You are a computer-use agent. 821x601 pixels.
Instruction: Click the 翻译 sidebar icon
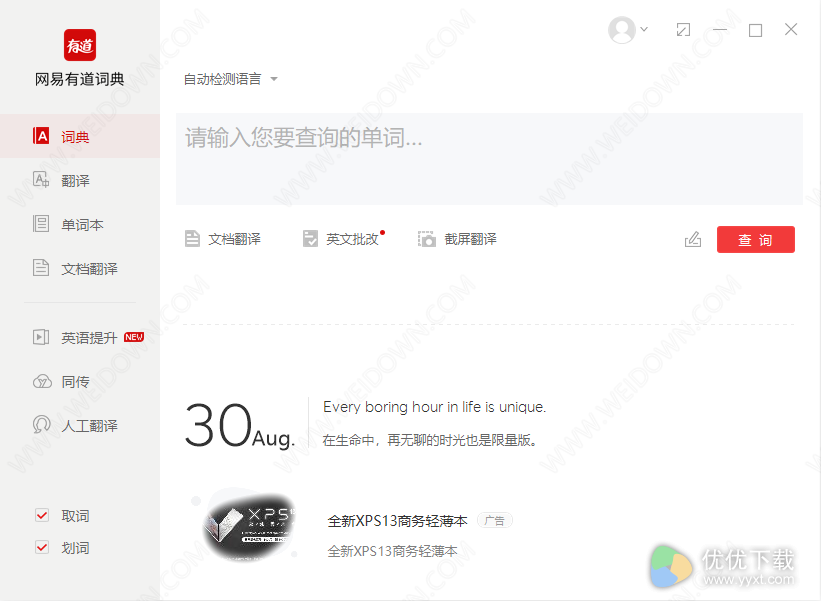pyautogui.click(x=41, y=180)
